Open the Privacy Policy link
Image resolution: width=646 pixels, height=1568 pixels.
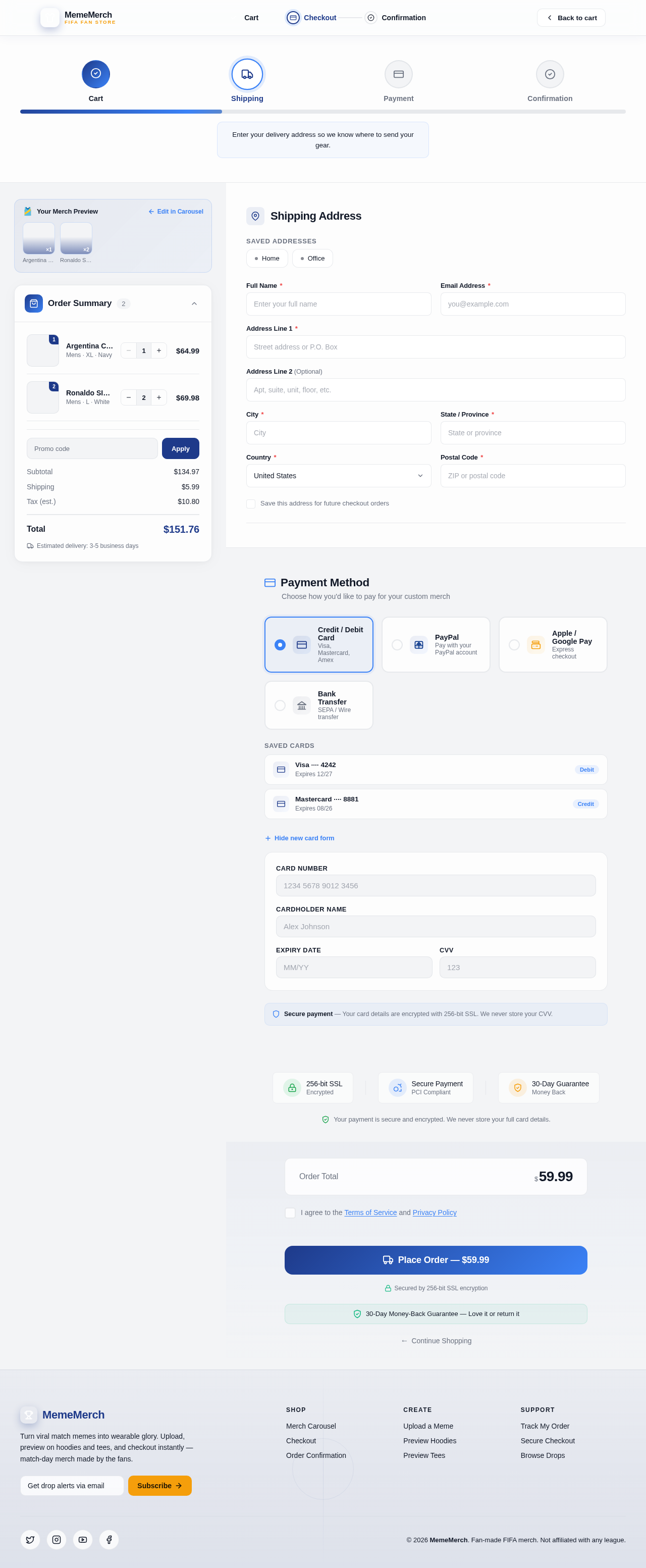coord(435,1212)
